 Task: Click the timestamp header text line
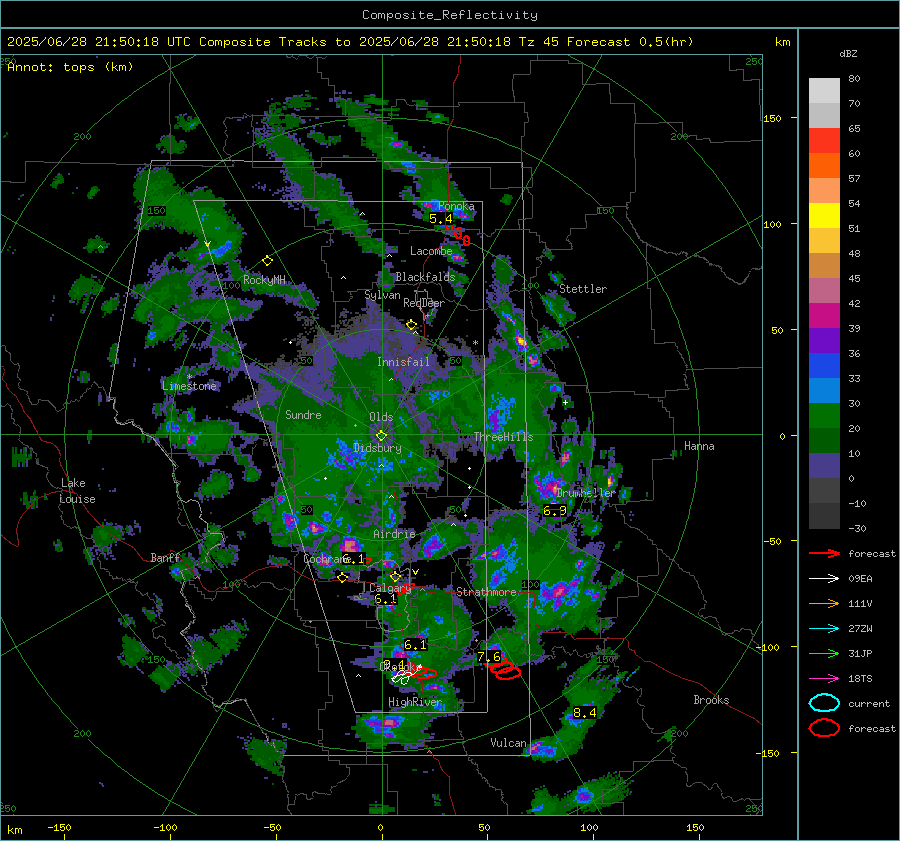click(x=350, y=42)
